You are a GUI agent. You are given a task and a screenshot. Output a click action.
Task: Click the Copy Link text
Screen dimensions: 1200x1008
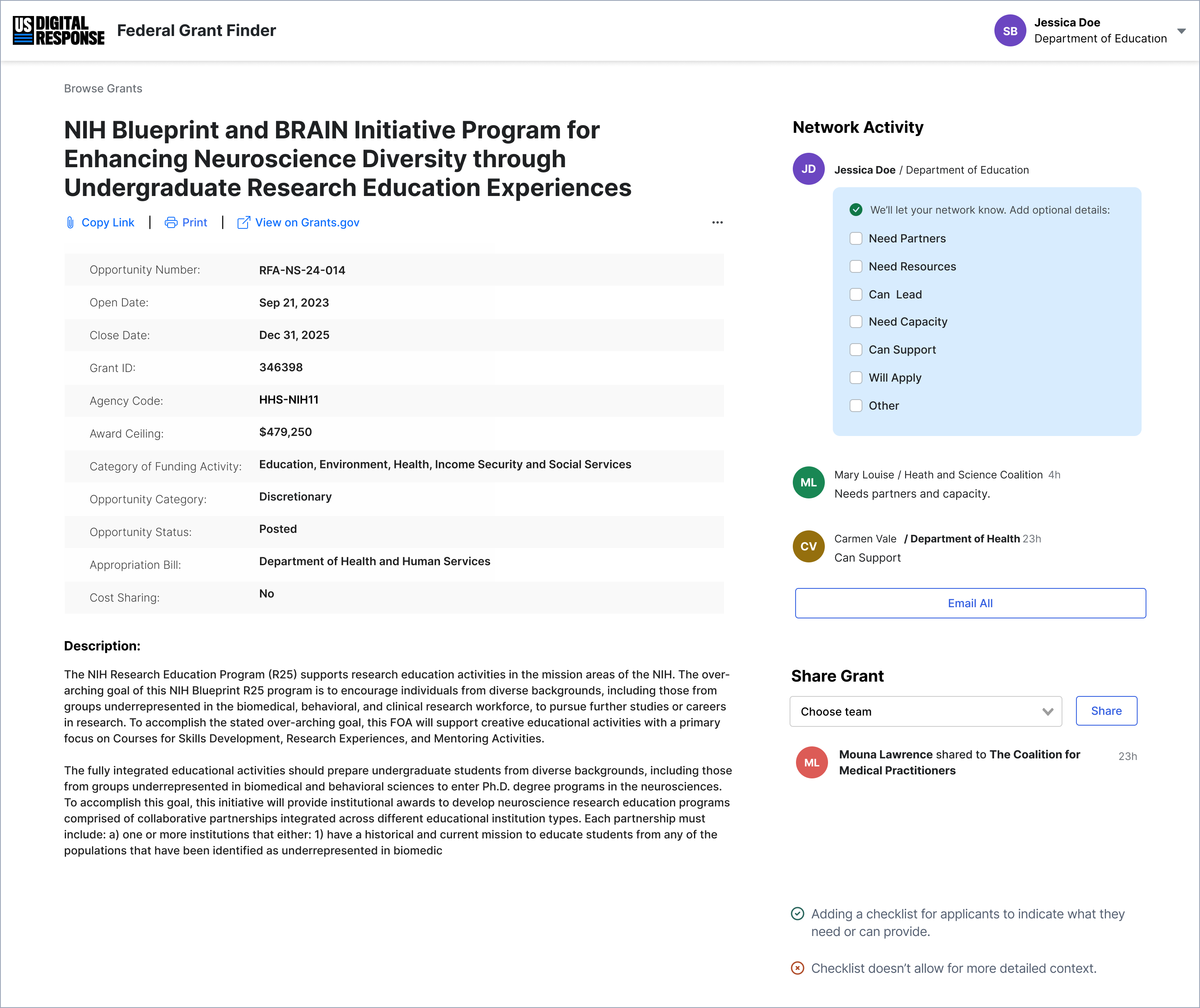(x=108, y=222)
